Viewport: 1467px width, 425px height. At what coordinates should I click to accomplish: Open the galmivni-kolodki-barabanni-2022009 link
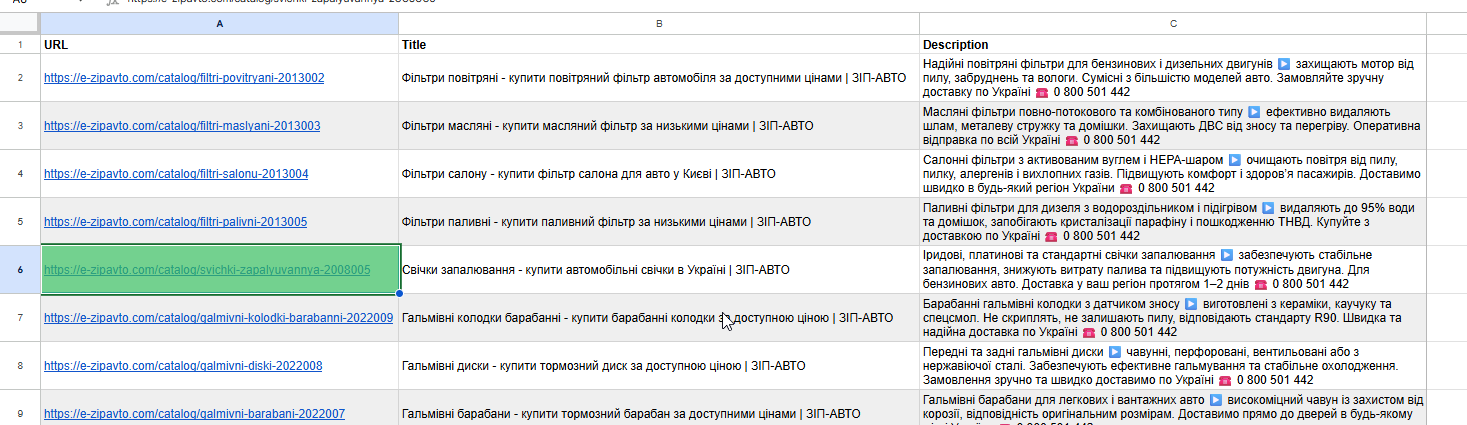click(x=218, y=318)
